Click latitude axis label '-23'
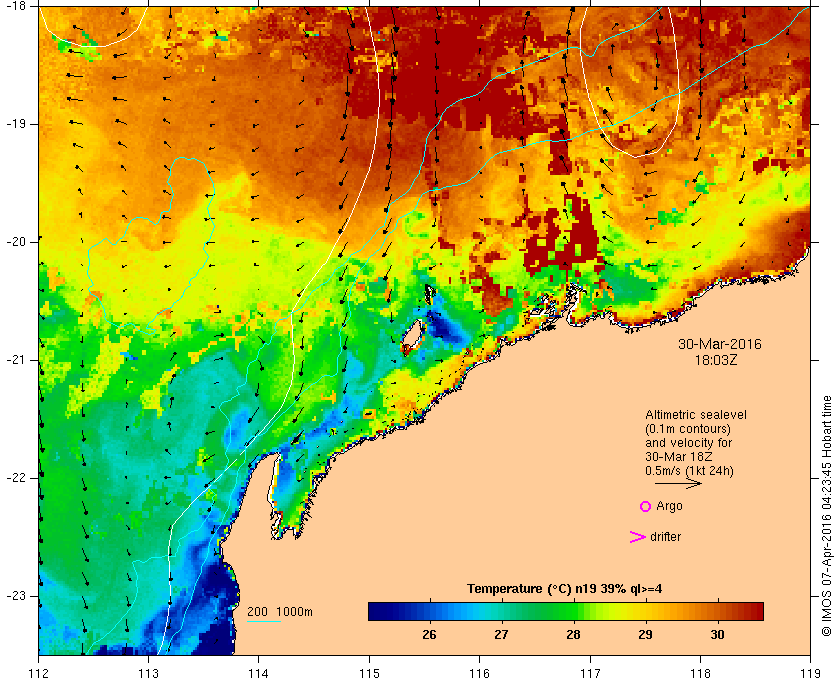 15,596
